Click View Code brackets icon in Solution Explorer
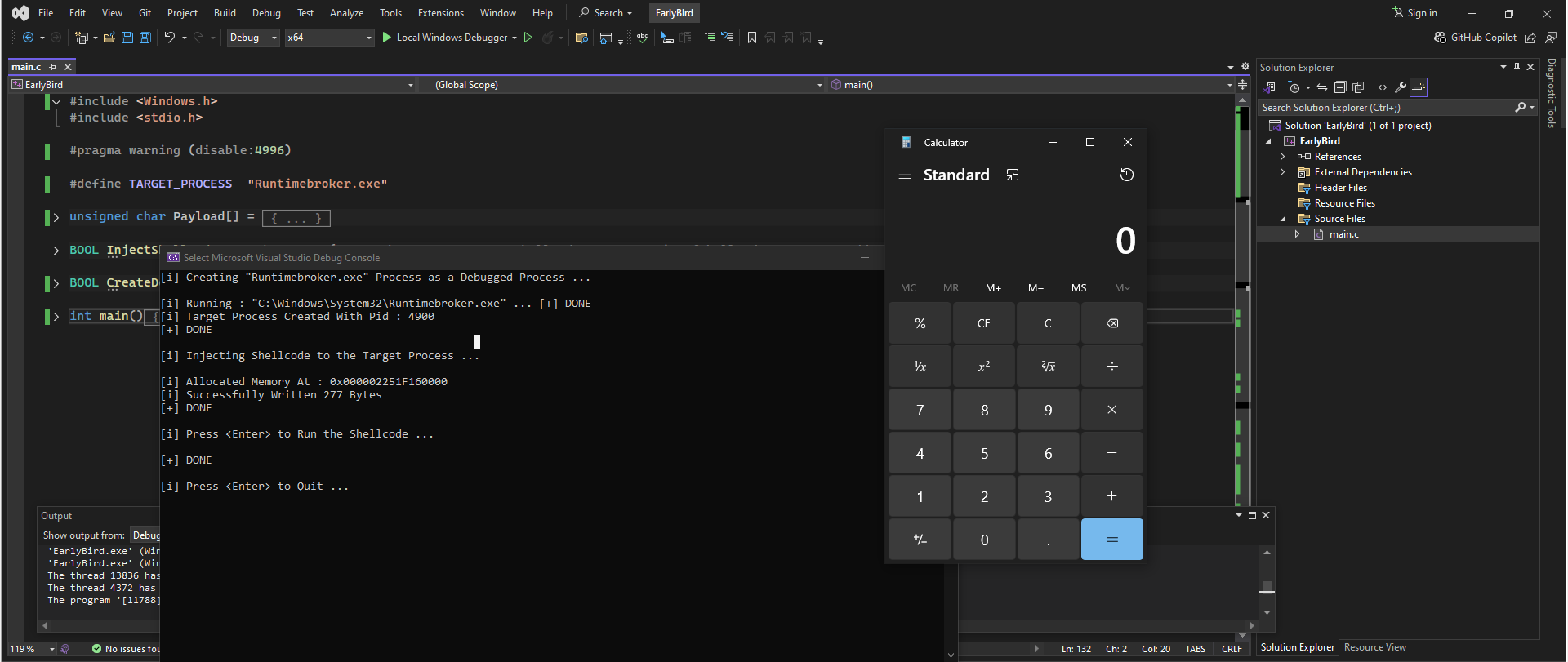This screenshot has width=1568, height=662. pos(1383,87)
